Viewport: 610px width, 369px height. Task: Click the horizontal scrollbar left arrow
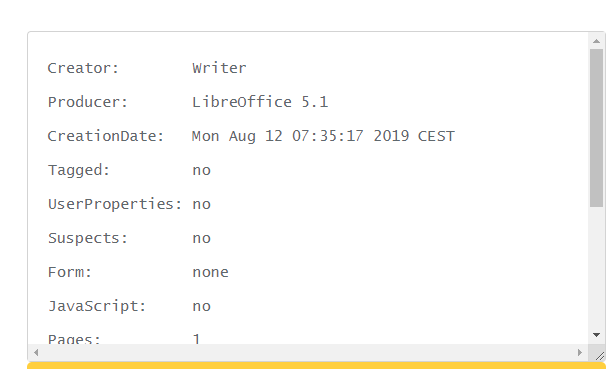click(x=36, y=352)
